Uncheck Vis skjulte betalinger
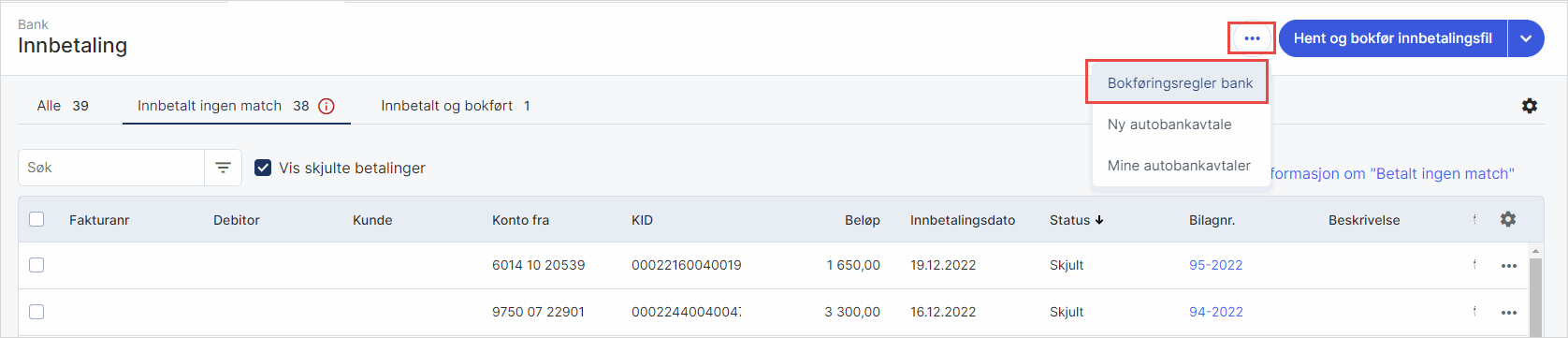The image size is (1568, 338). (x=263, y=168)
